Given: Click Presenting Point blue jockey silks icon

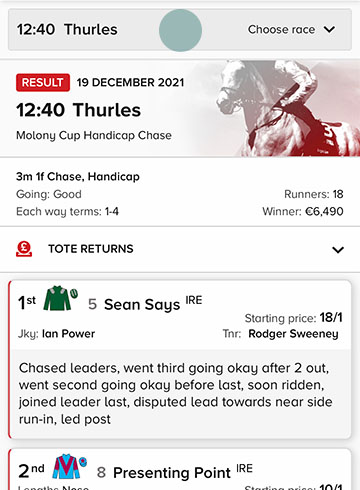Looking at the screenshot, I should (x=66, y=466).
